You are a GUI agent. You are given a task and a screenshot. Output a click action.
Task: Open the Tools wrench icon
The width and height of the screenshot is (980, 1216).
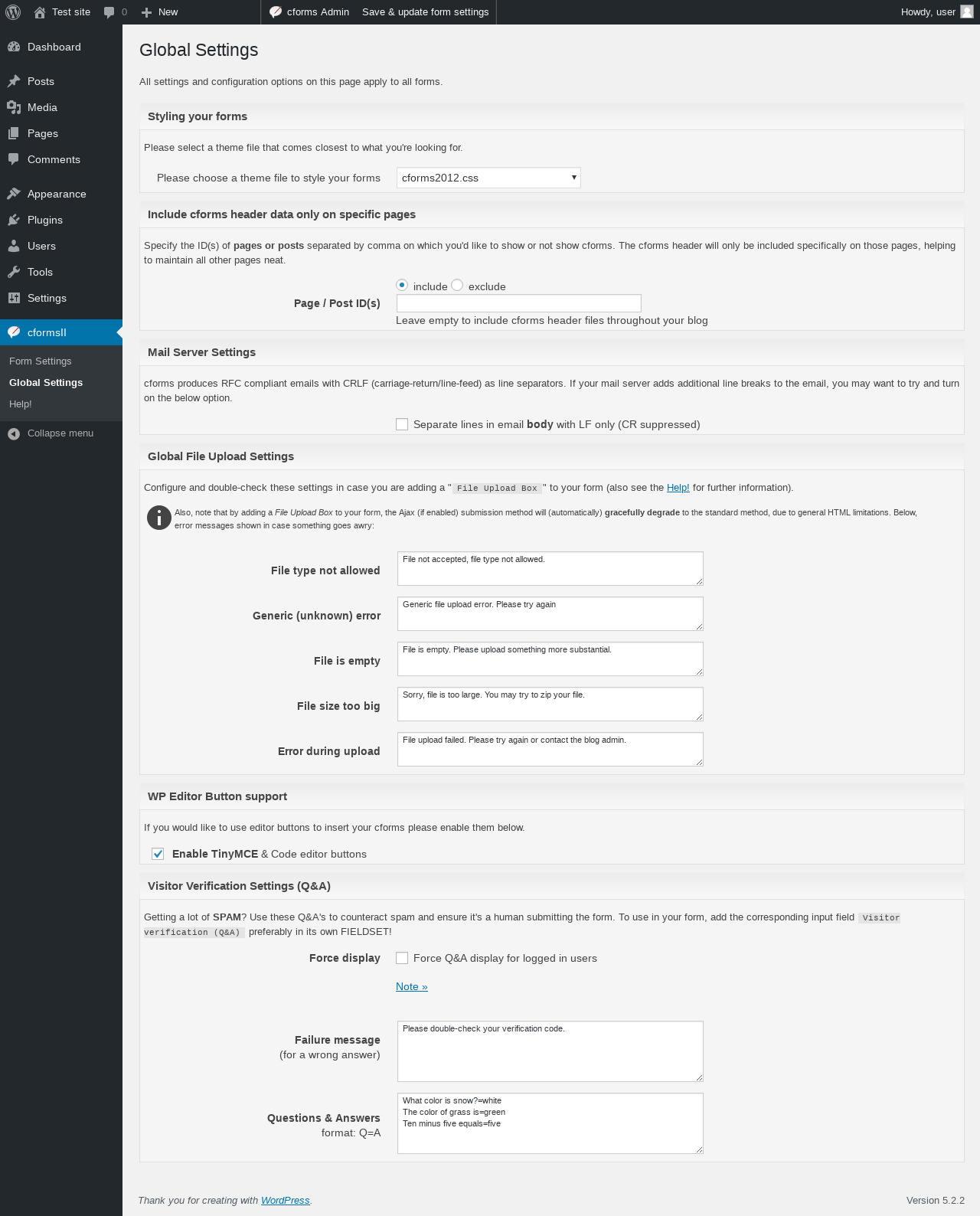pos(14,272)
